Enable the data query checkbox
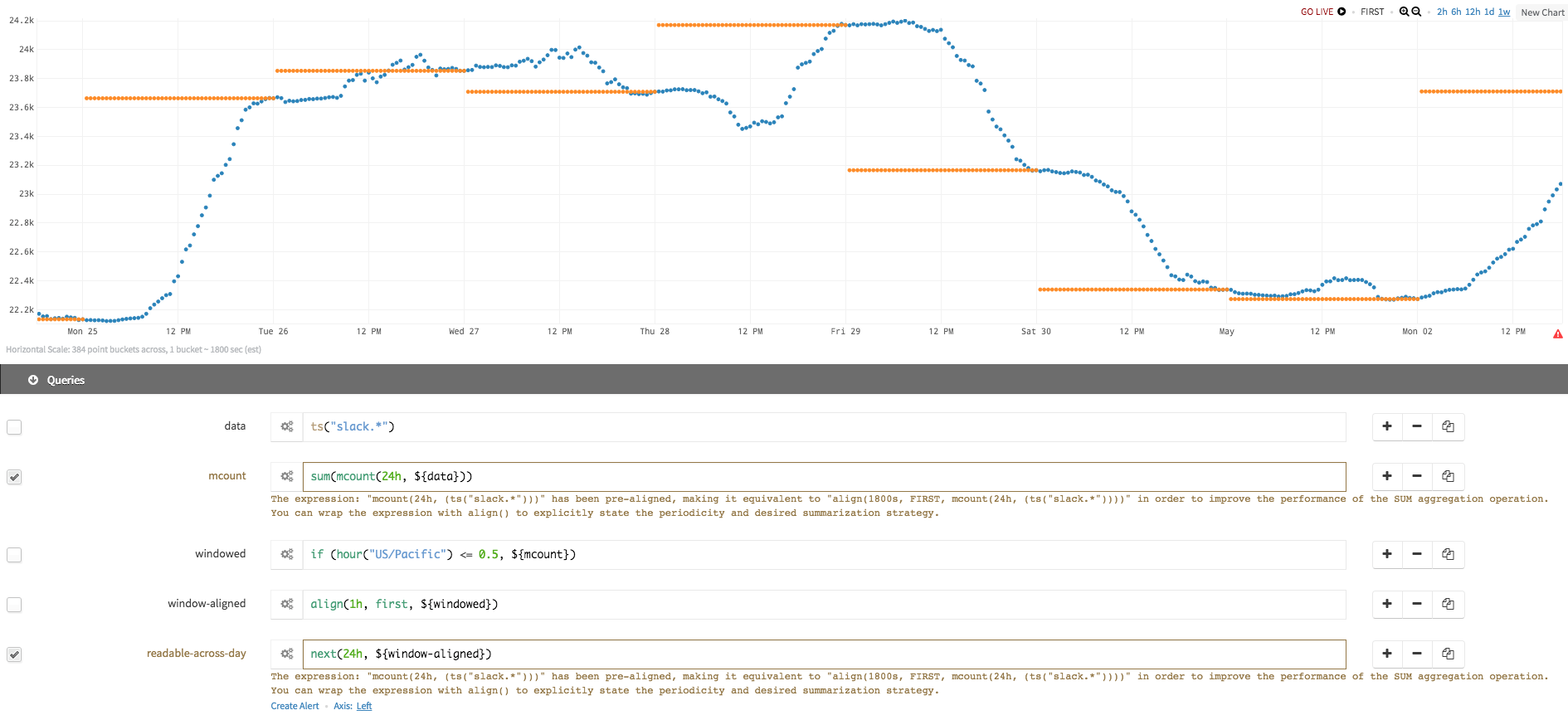This screenshot has width=1568, height=715. click(14, 427)
